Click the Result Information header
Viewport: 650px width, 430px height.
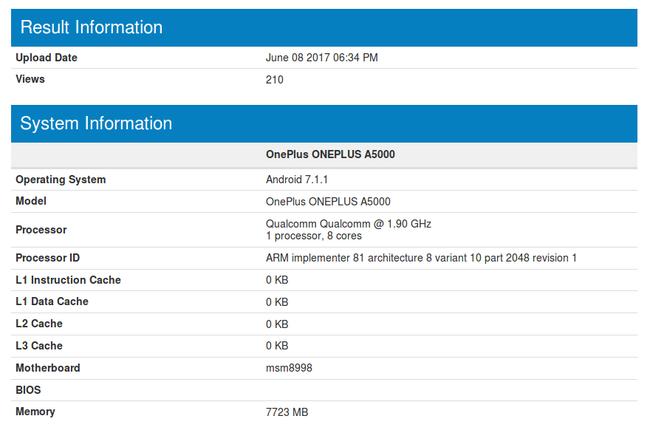(91, 28)
